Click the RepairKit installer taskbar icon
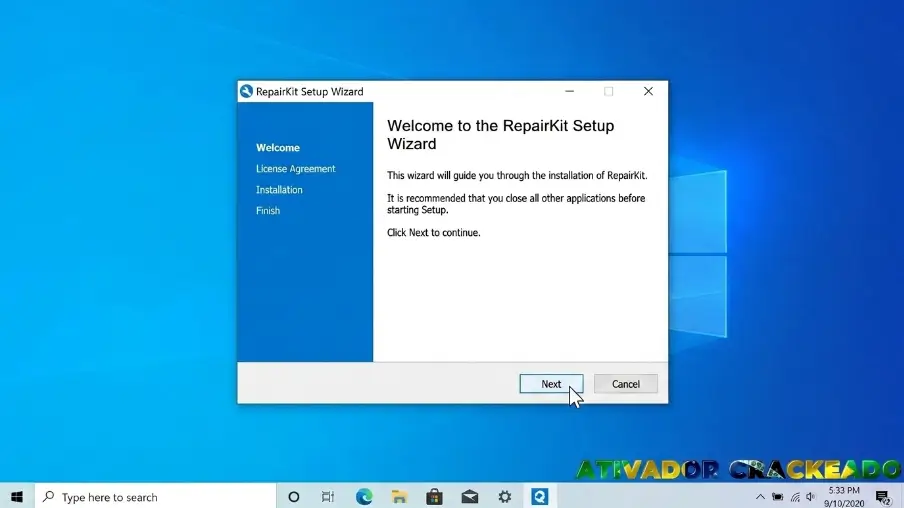 (540, 496)
